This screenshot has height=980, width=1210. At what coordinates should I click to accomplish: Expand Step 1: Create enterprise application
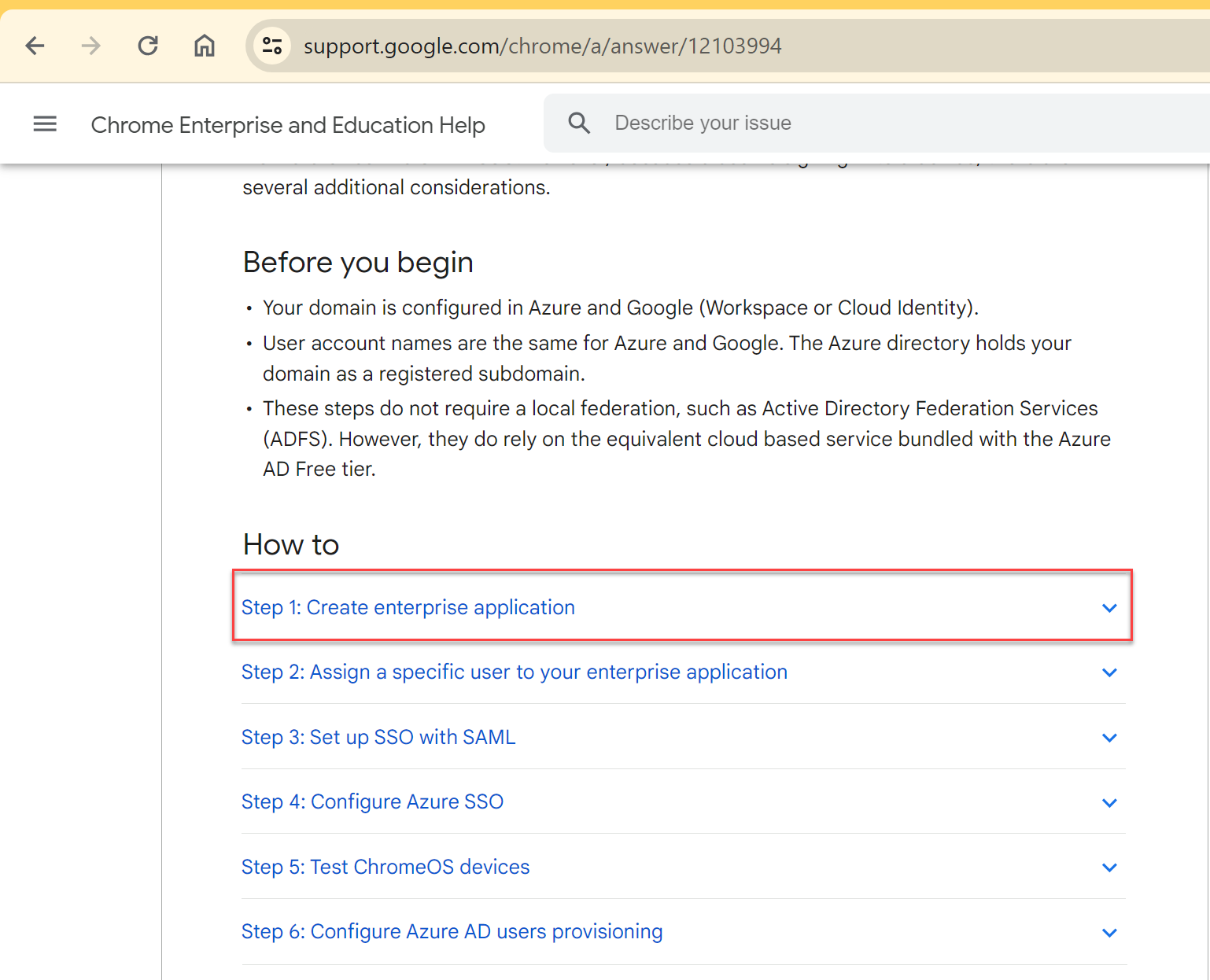click(x=408, y=607)
